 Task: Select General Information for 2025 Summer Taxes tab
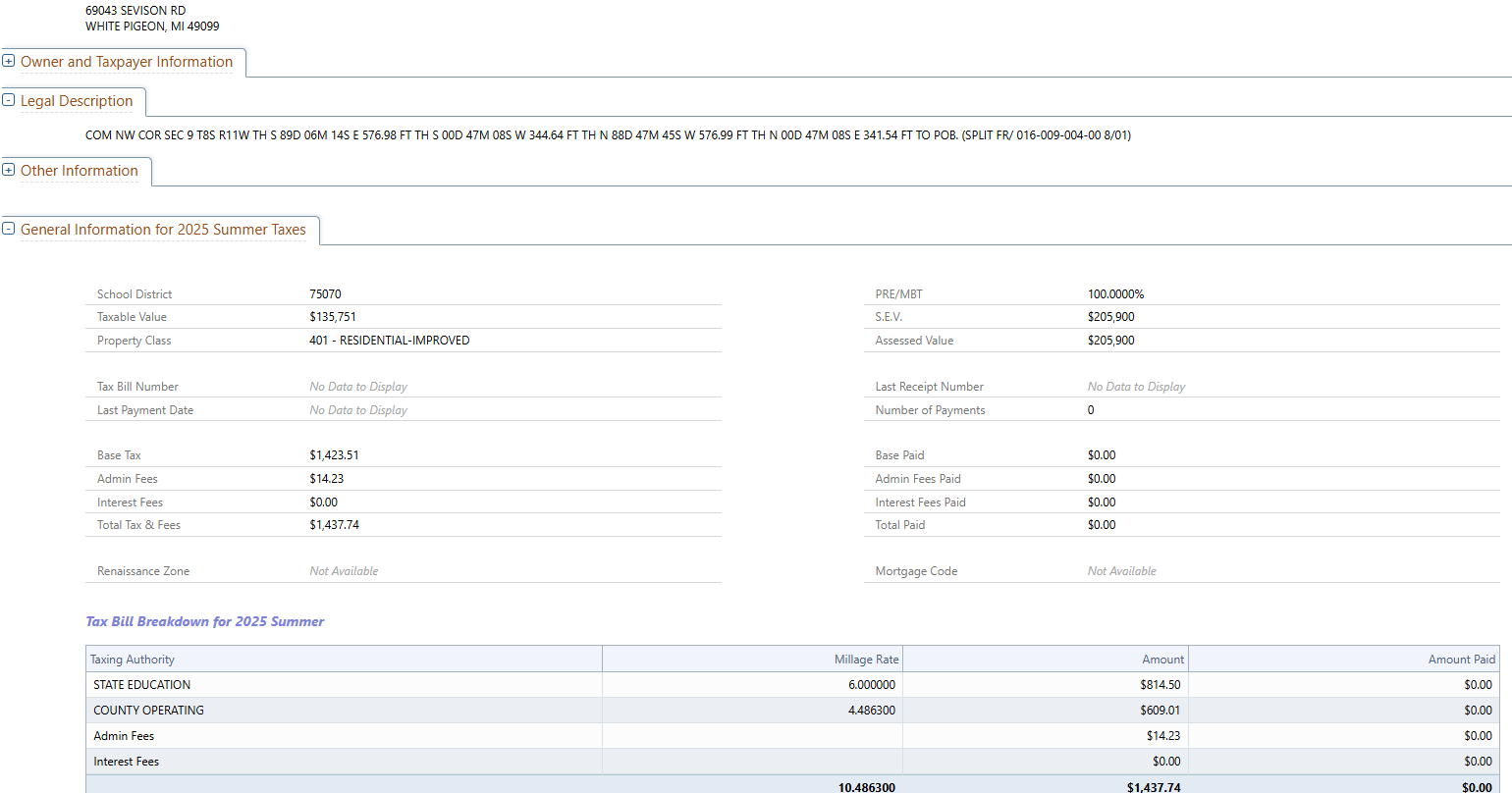(163, 230)
